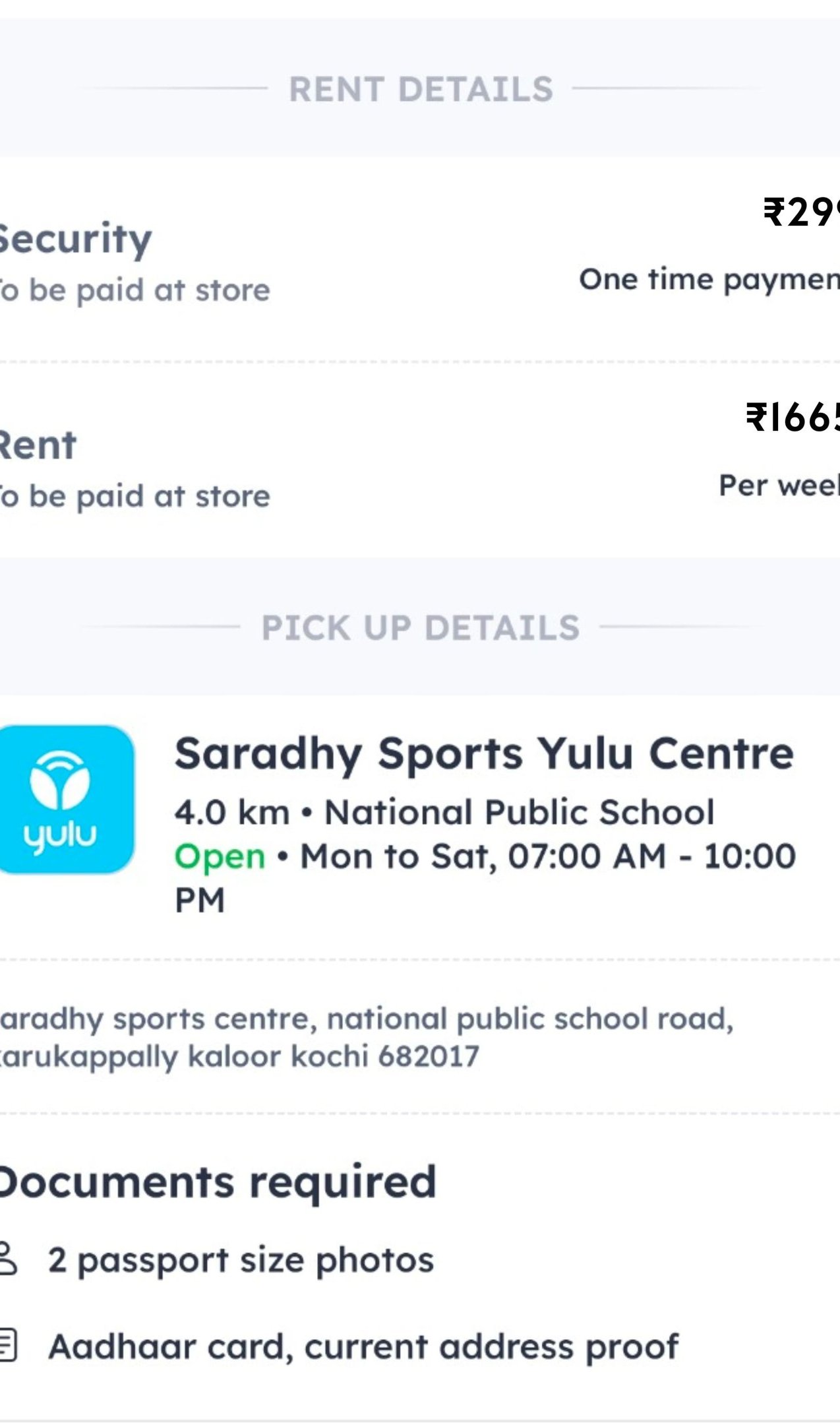Click the person icon beside passport photos
This screenshot has width=840, height=1425.
click(x=8, y=1258)
